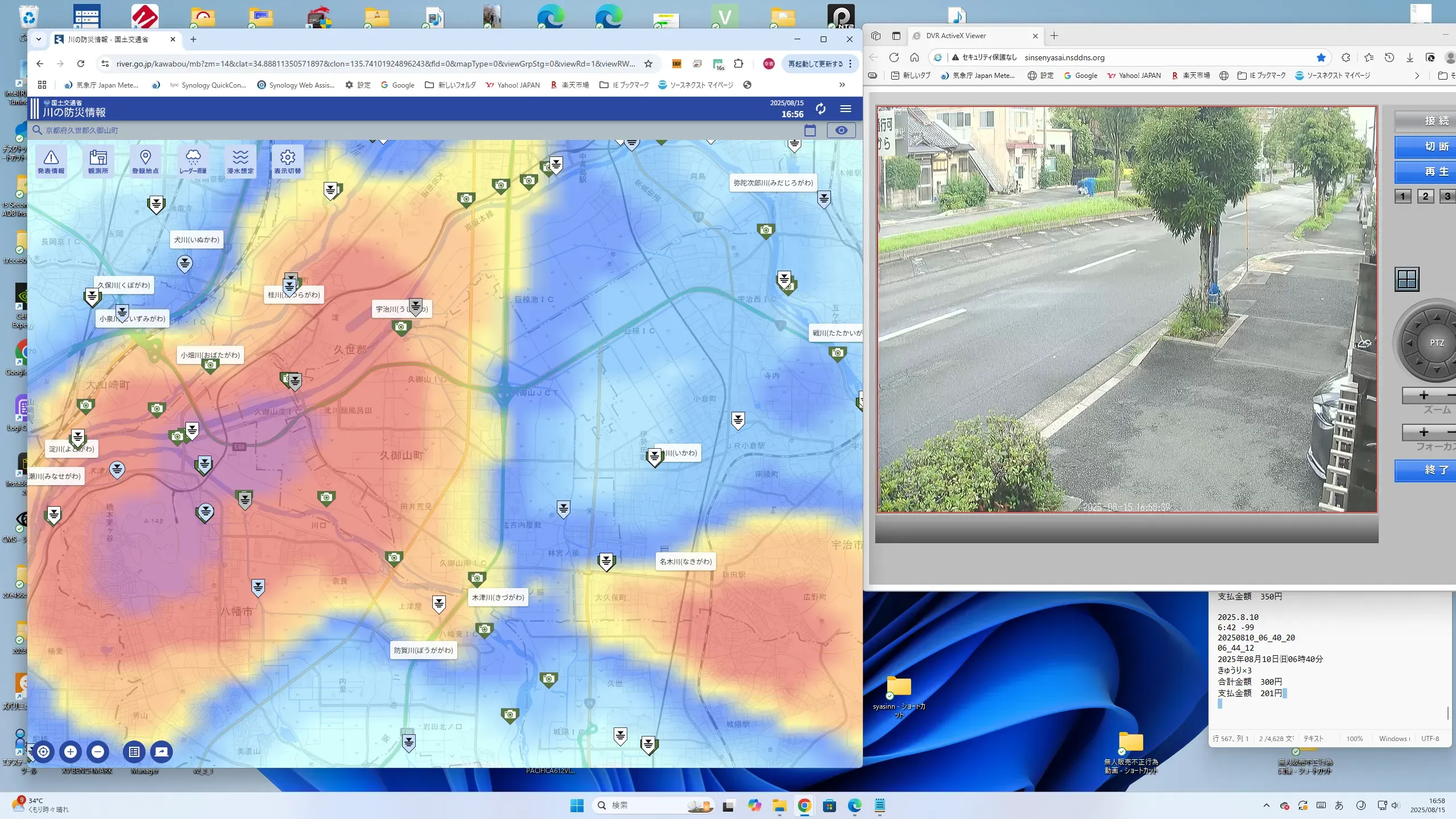Image resolution: width=1456 pixels, height=819 pixels.
Task: Select channel 1 in DVR viewer
Action: coord(1403,196)
